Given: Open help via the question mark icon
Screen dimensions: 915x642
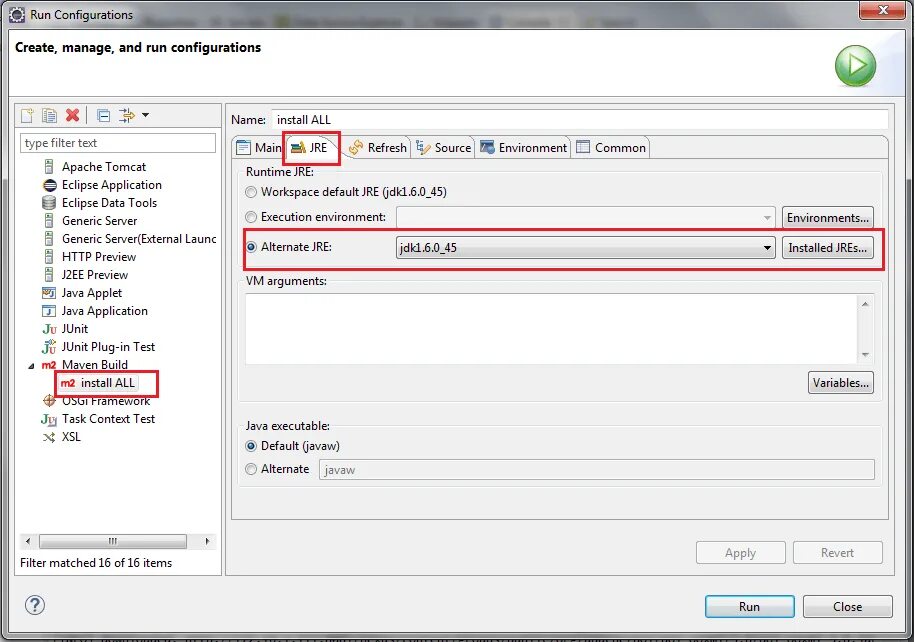Looking at the screenshot, I should (x=35, y=605).
